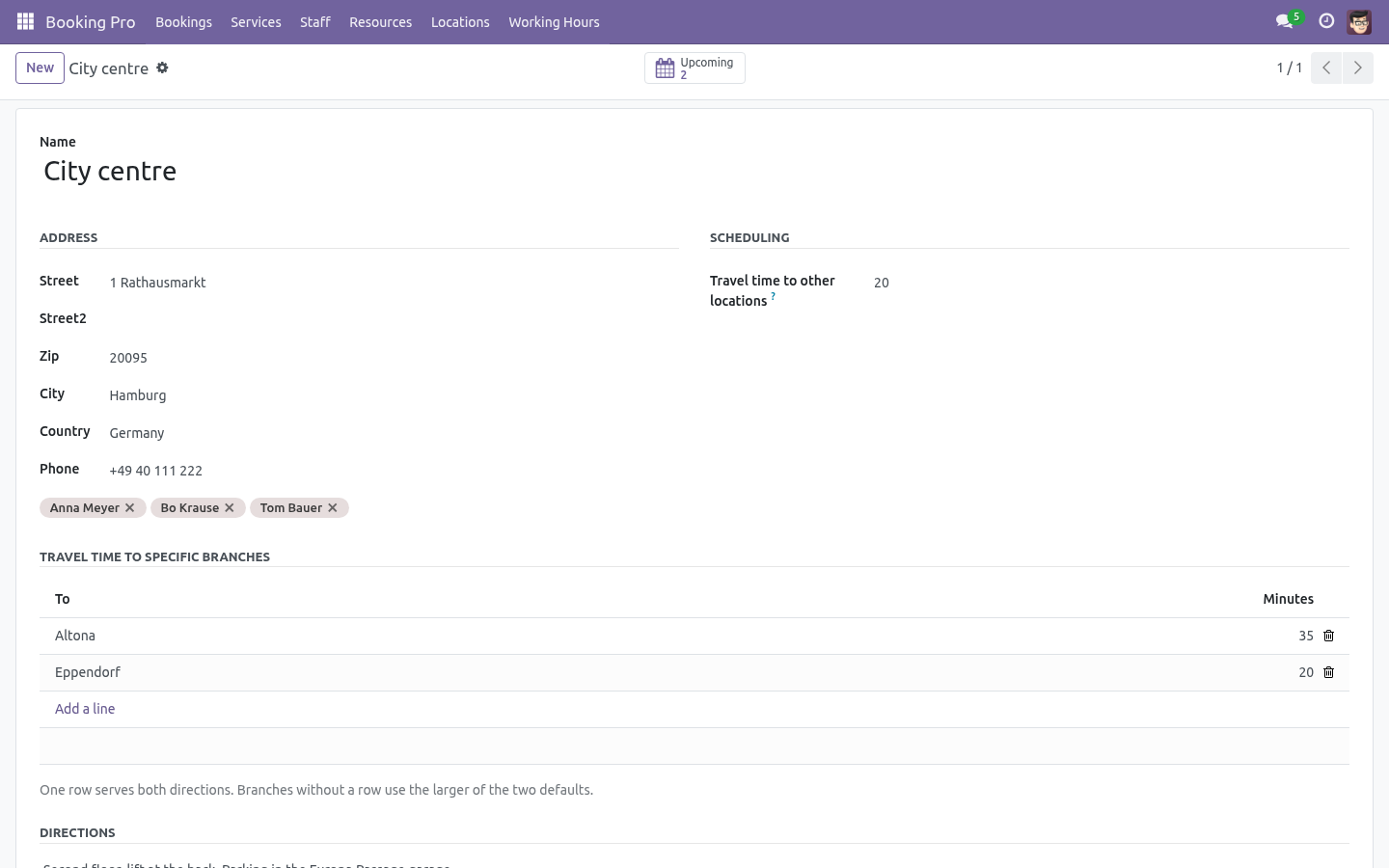Open the Staff menu
The width and height of the screenshot is (1389, 868).
314,21
